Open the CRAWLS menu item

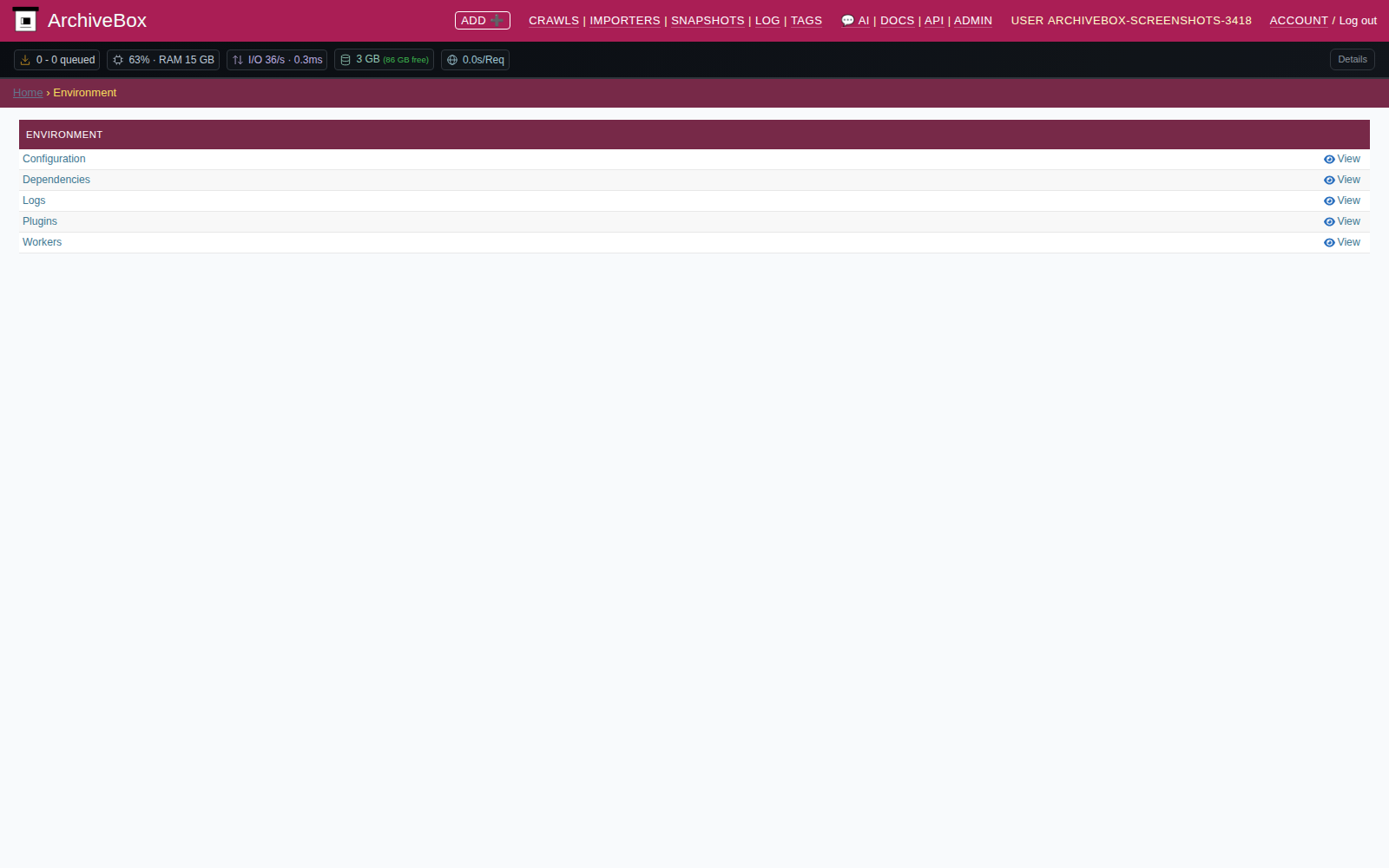554,21
